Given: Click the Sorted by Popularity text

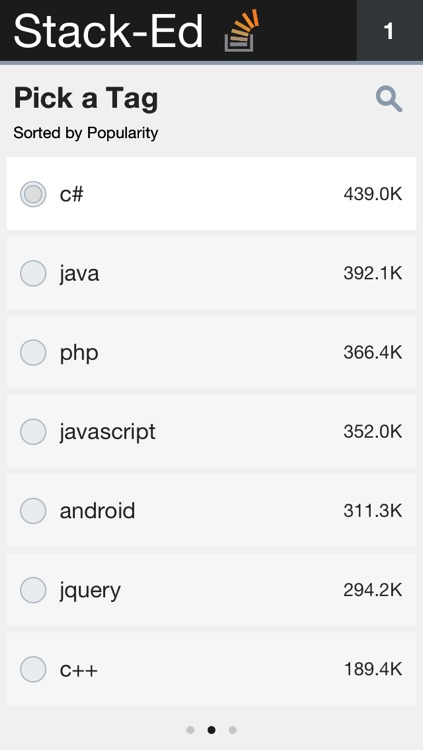Looking at the screenshot, I should tap(86, 133).
